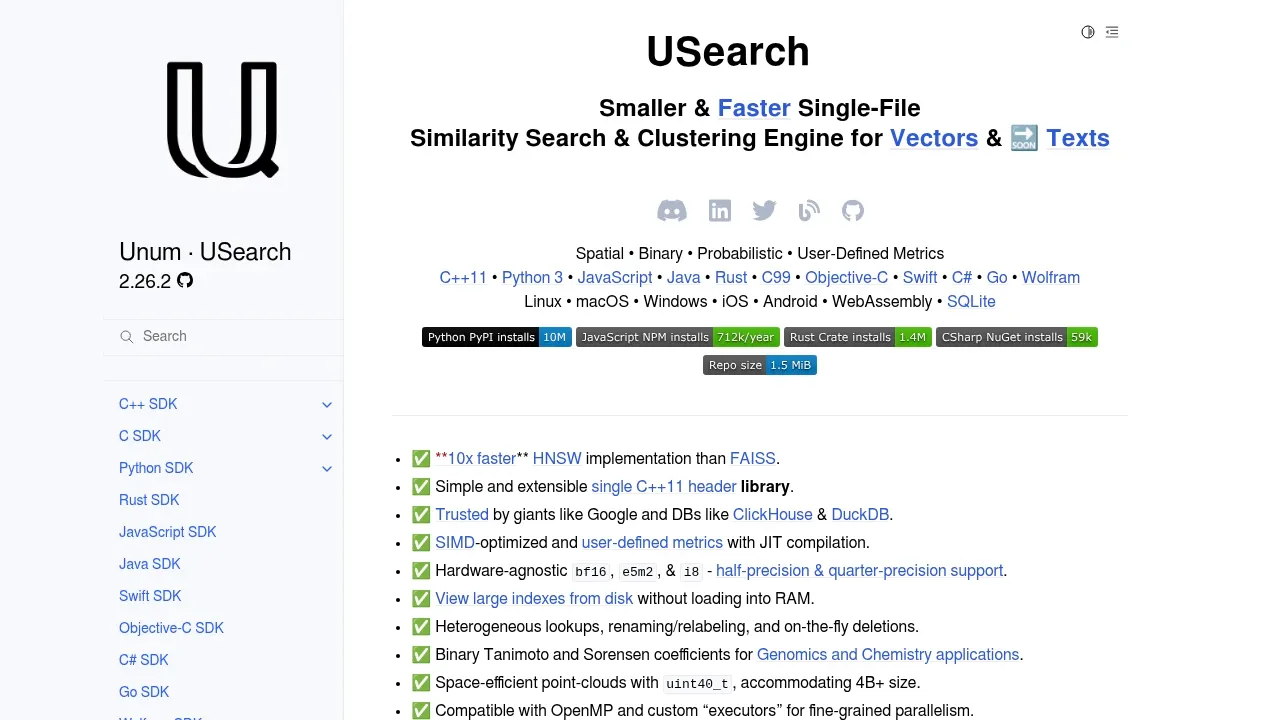Open the LinkedIn icon link
Image resolution: width=1280 pixels, height=720 pixels.
(720, 210)
